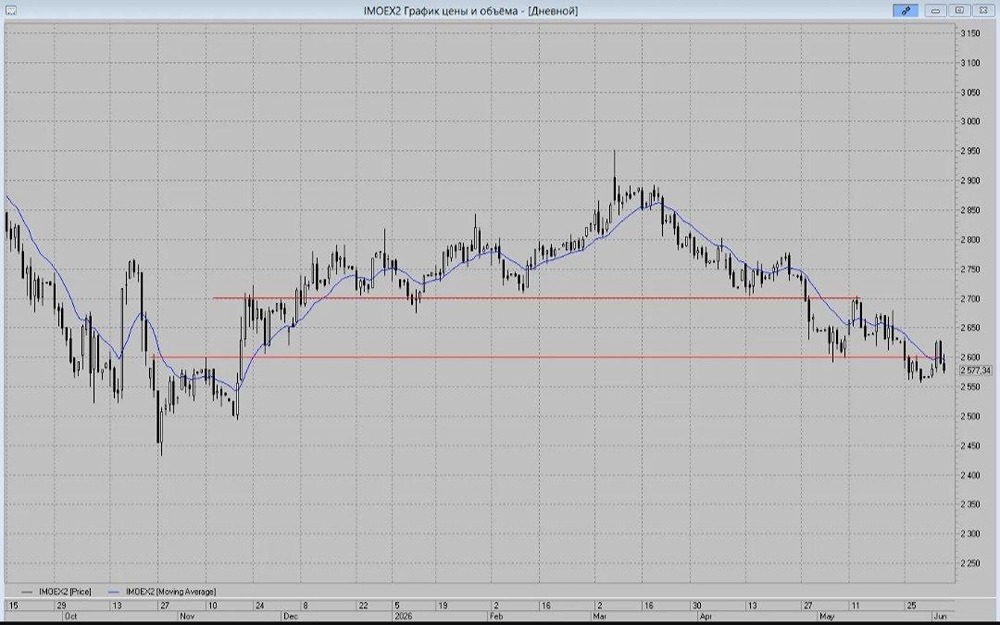Minimize the IMOEX2 chart window
1000x625 pixels.
tap(936, 10)
